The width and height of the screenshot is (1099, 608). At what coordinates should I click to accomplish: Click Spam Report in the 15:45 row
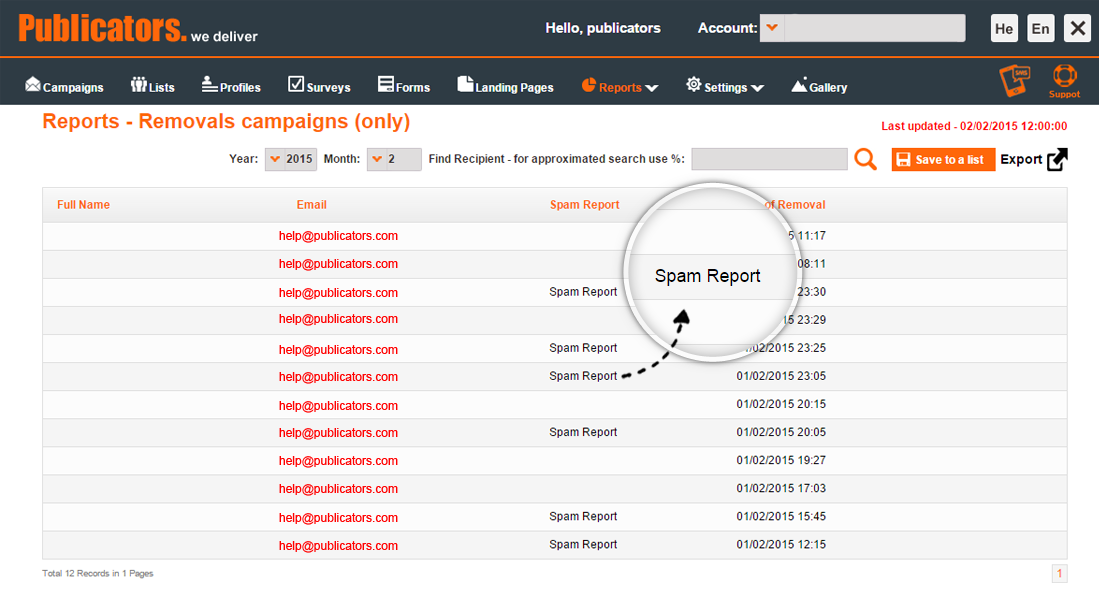pyautogui.click(x=583, y=516)
